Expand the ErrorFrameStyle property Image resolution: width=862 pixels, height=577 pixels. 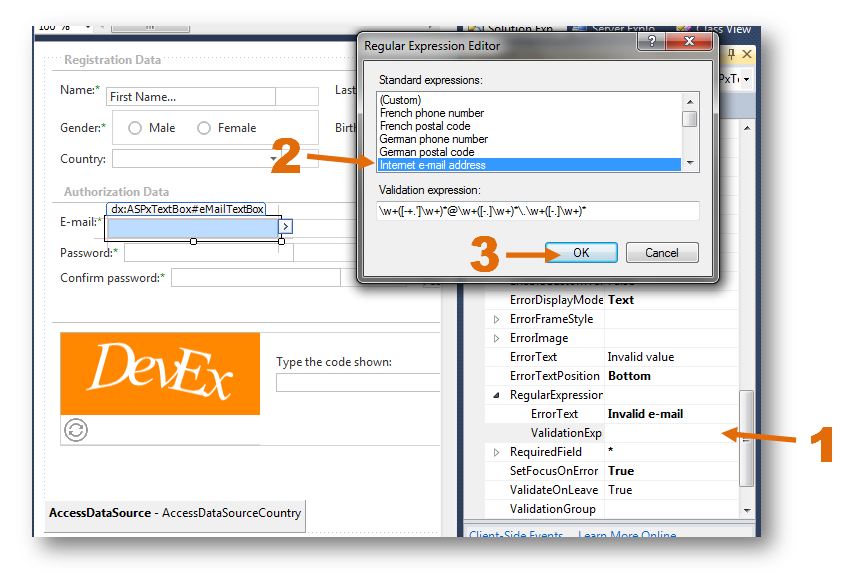(496, 319)
